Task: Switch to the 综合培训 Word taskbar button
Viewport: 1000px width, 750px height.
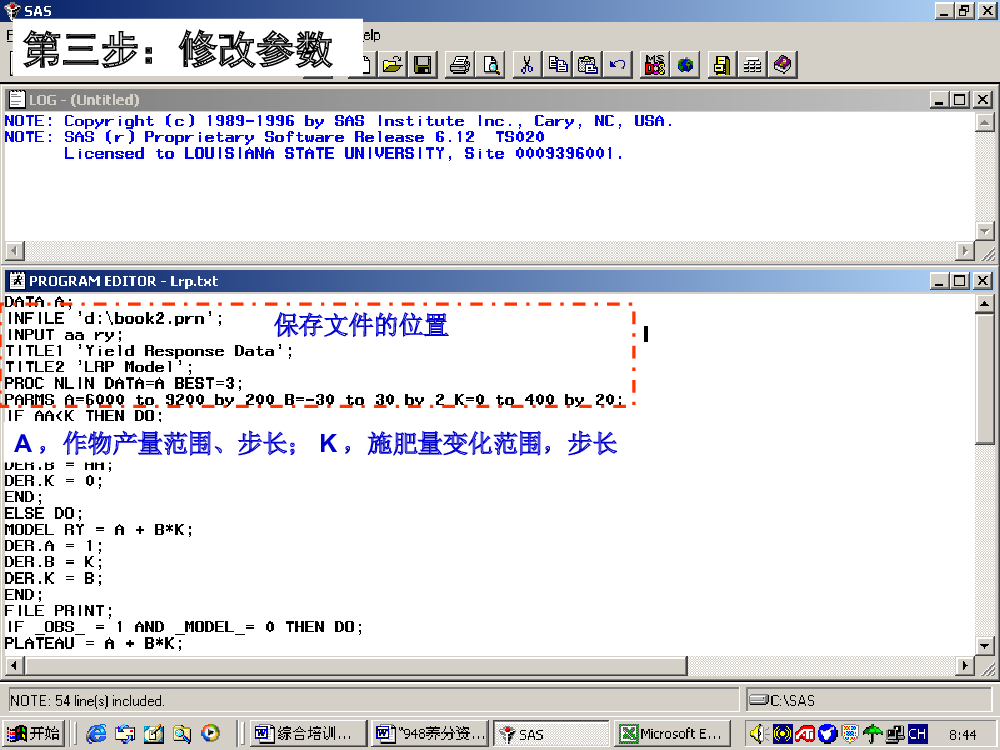Action: (x=307, y=733)
